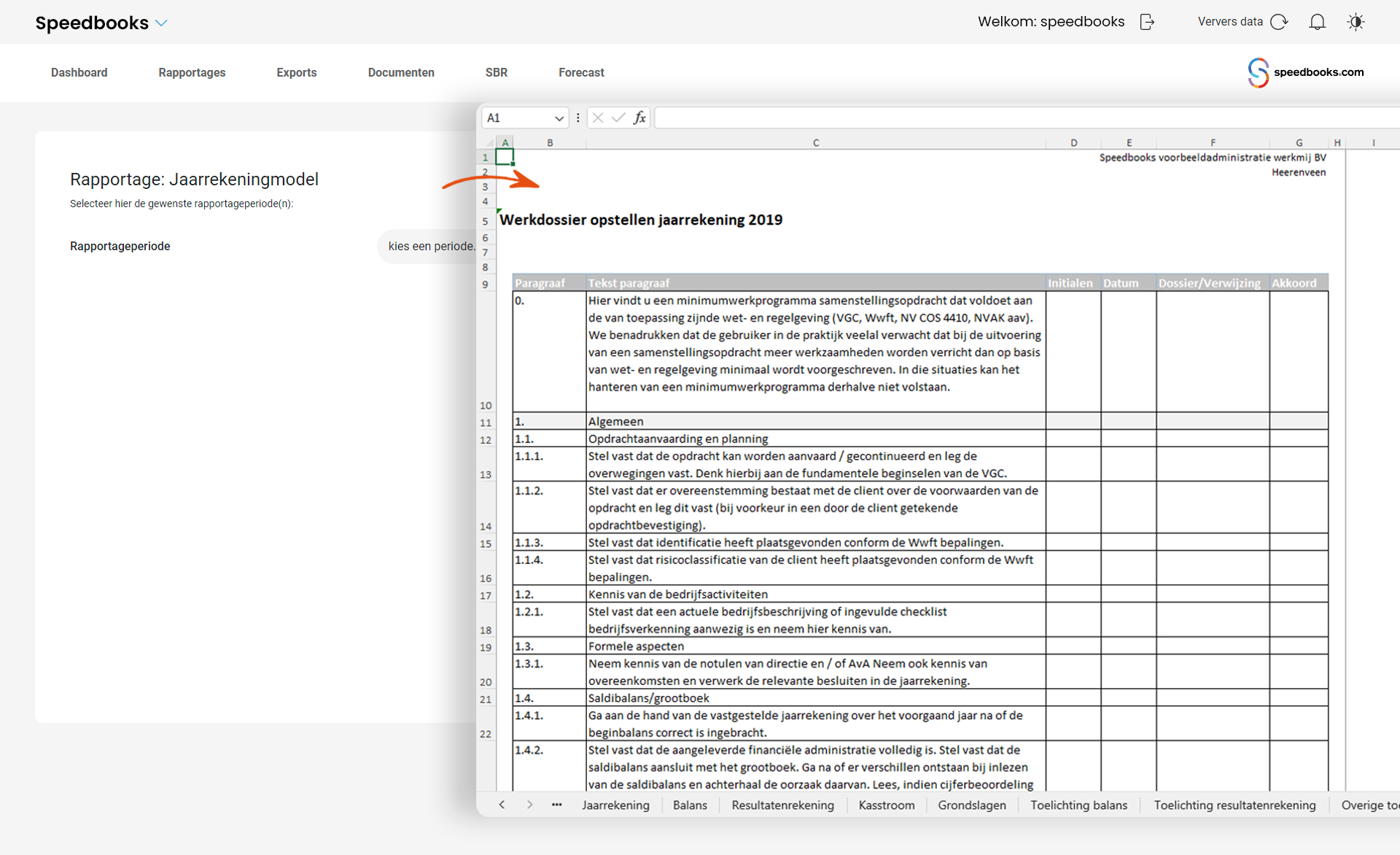Click paragraph number '1.1.3.' cell
Image resolution: width=1400 pixels, height=855 pixels.
click(549, 543)
